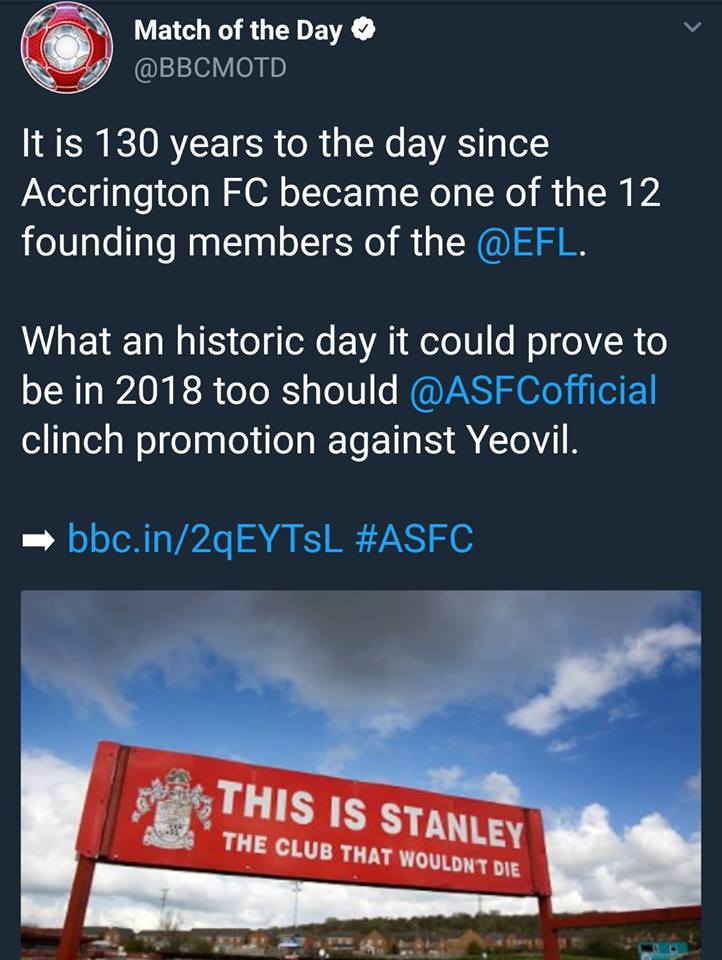This screenshot has height=960, width=722.
Task: Follow the bbc.in/2qEYTsL link
Action: 205,540
